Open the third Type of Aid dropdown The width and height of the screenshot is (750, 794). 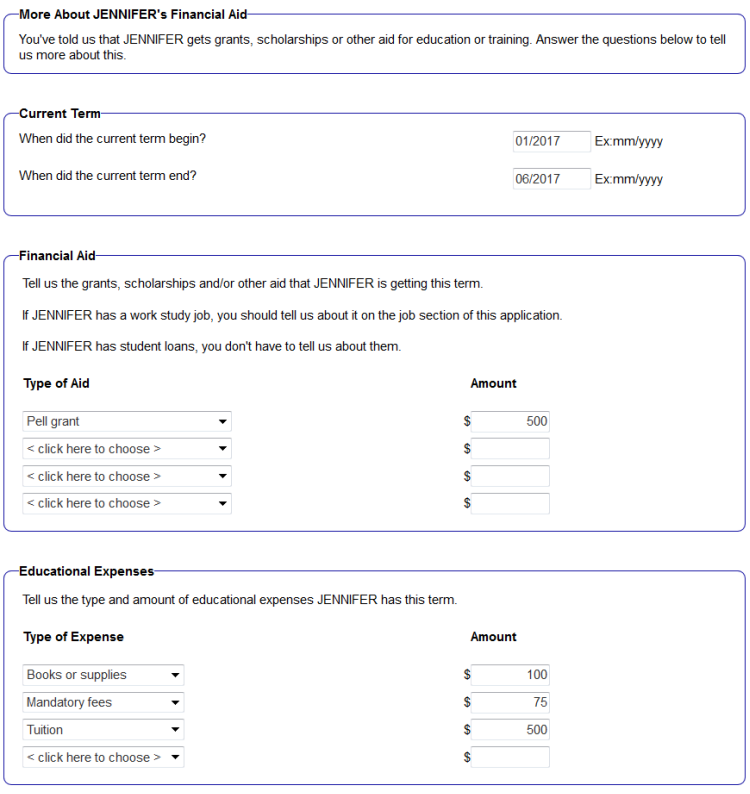pyautogui.click(x=127, y=477)
